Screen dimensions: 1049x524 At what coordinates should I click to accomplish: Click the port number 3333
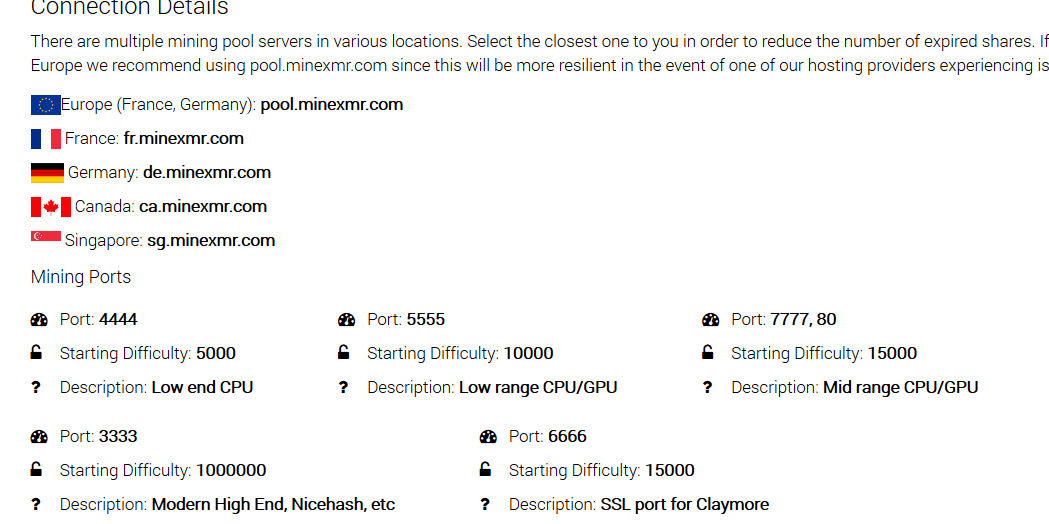118,436
